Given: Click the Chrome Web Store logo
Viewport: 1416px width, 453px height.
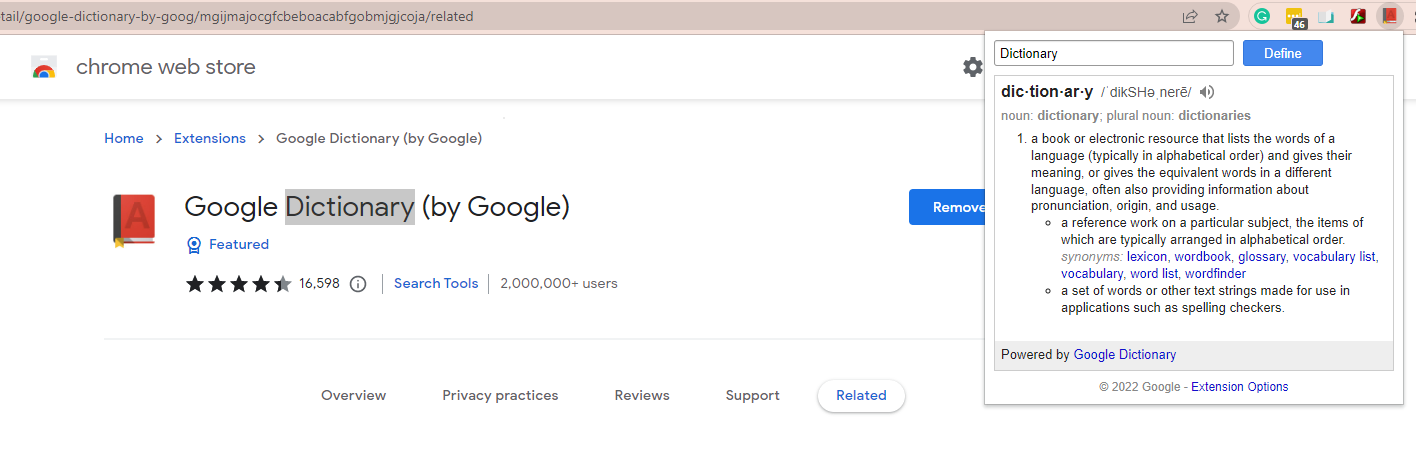Looking at the screenshot, I should coord(43,68).
